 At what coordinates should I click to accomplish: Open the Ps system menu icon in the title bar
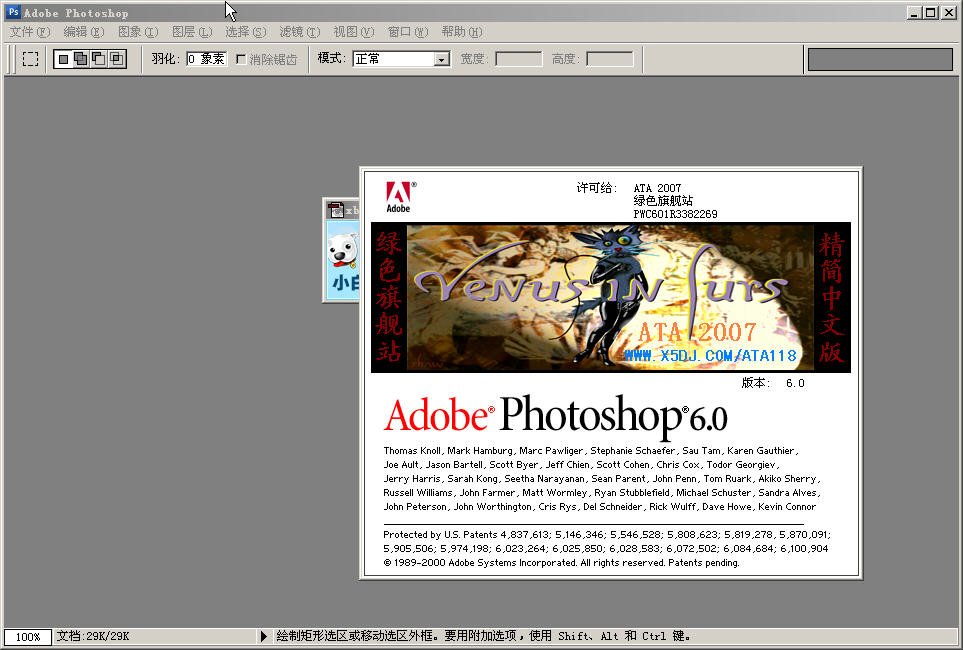[13, 12]
